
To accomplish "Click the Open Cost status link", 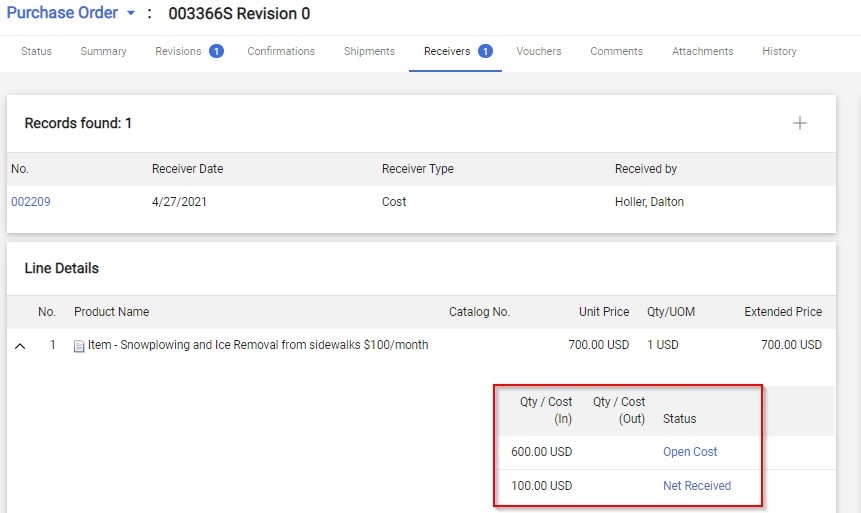I will [690, 452].
